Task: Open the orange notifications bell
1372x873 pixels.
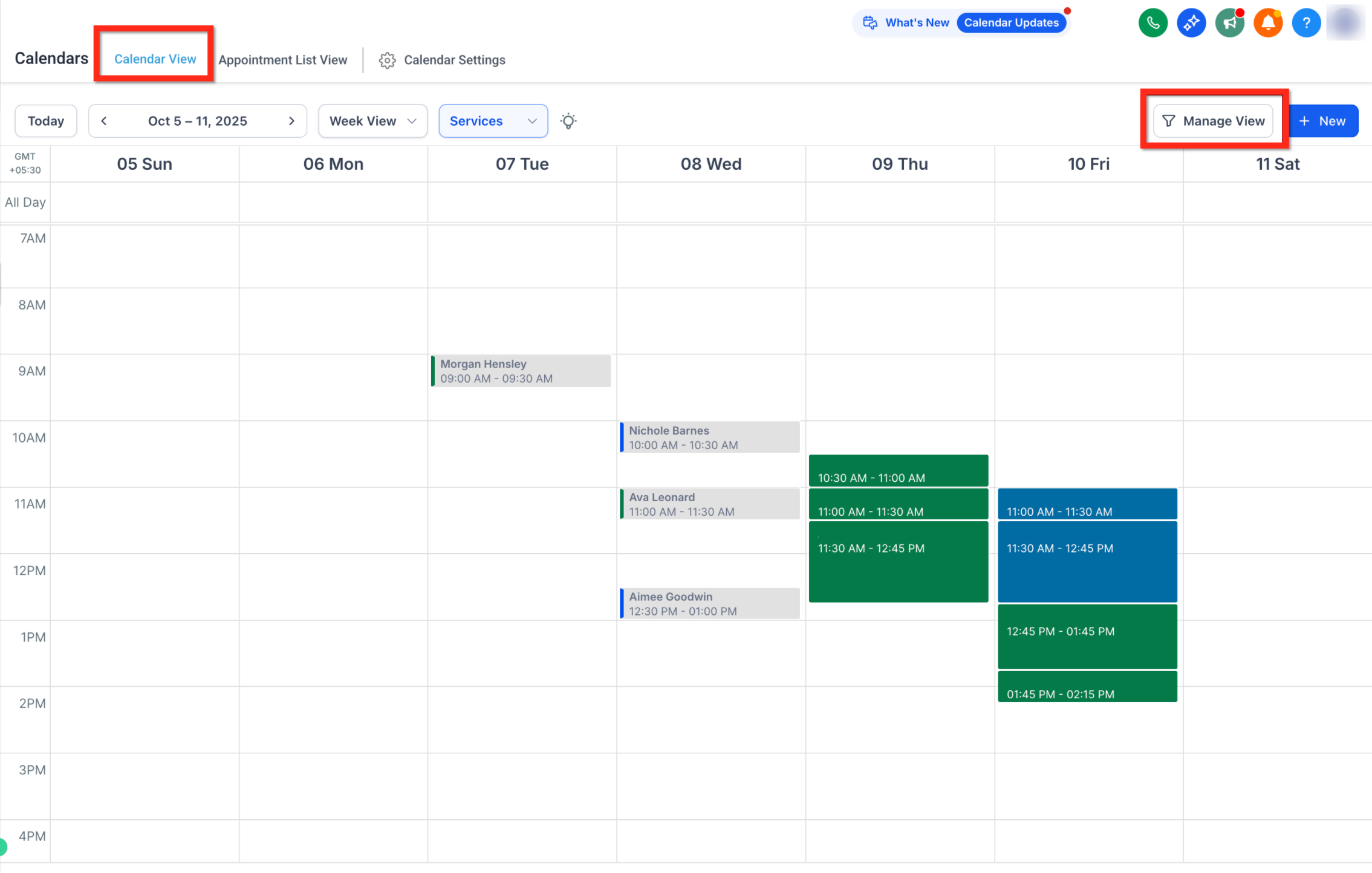Action: pos(1268,23)
